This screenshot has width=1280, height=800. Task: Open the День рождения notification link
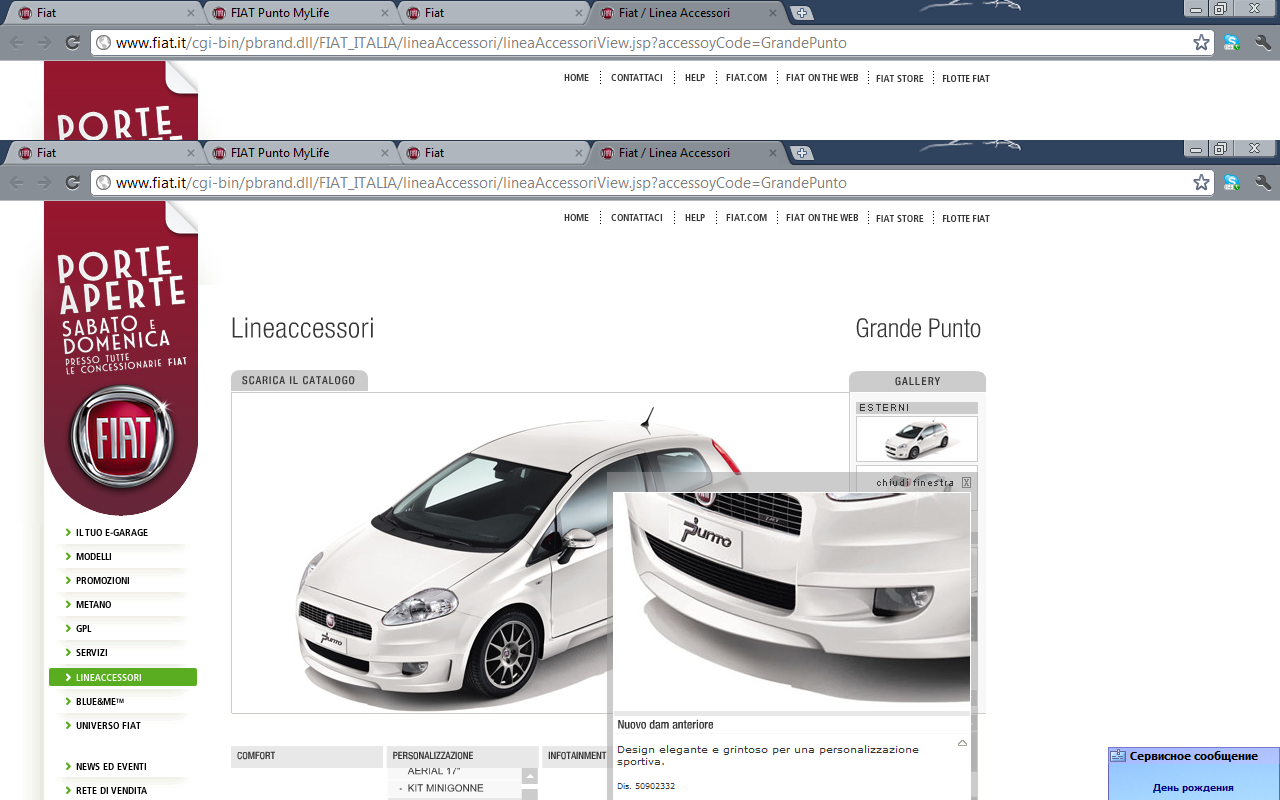tap(1192, 788)
